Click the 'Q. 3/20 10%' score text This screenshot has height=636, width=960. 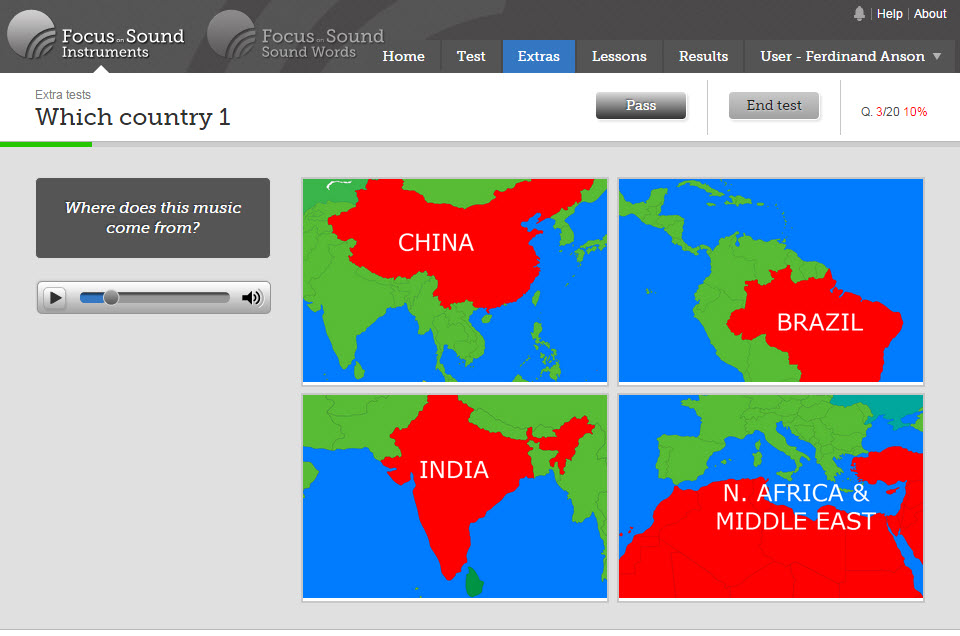click(894, 112)
